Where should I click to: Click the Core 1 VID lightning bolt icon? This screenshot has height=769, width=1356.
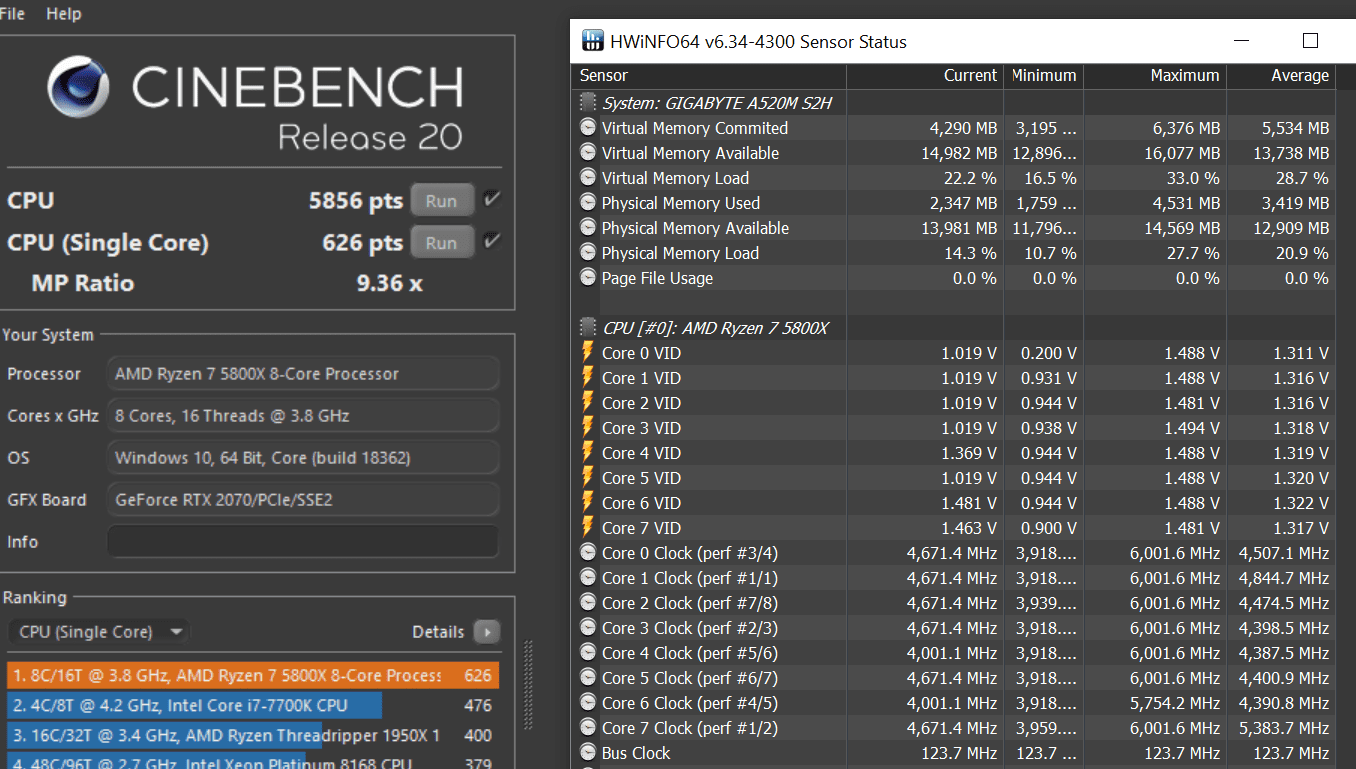click(x=588, y=378)
